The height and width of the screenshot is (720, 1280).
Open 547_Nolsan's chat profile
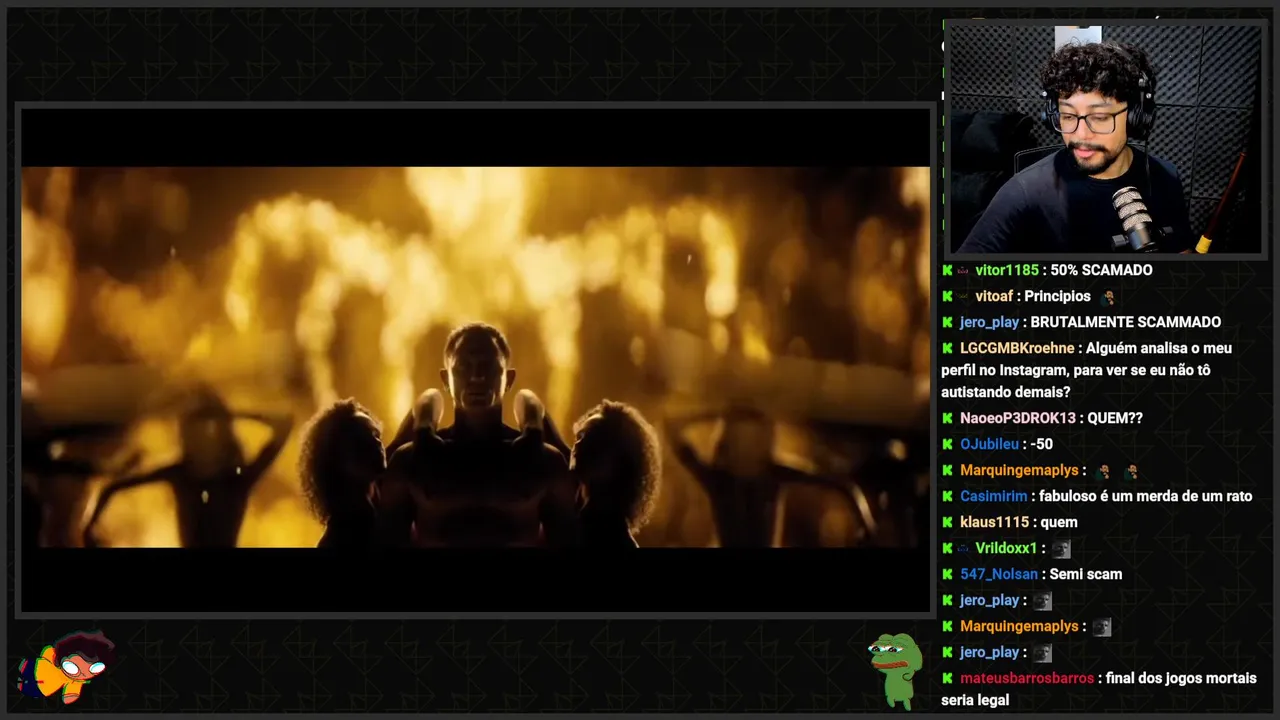pos(998,574)
